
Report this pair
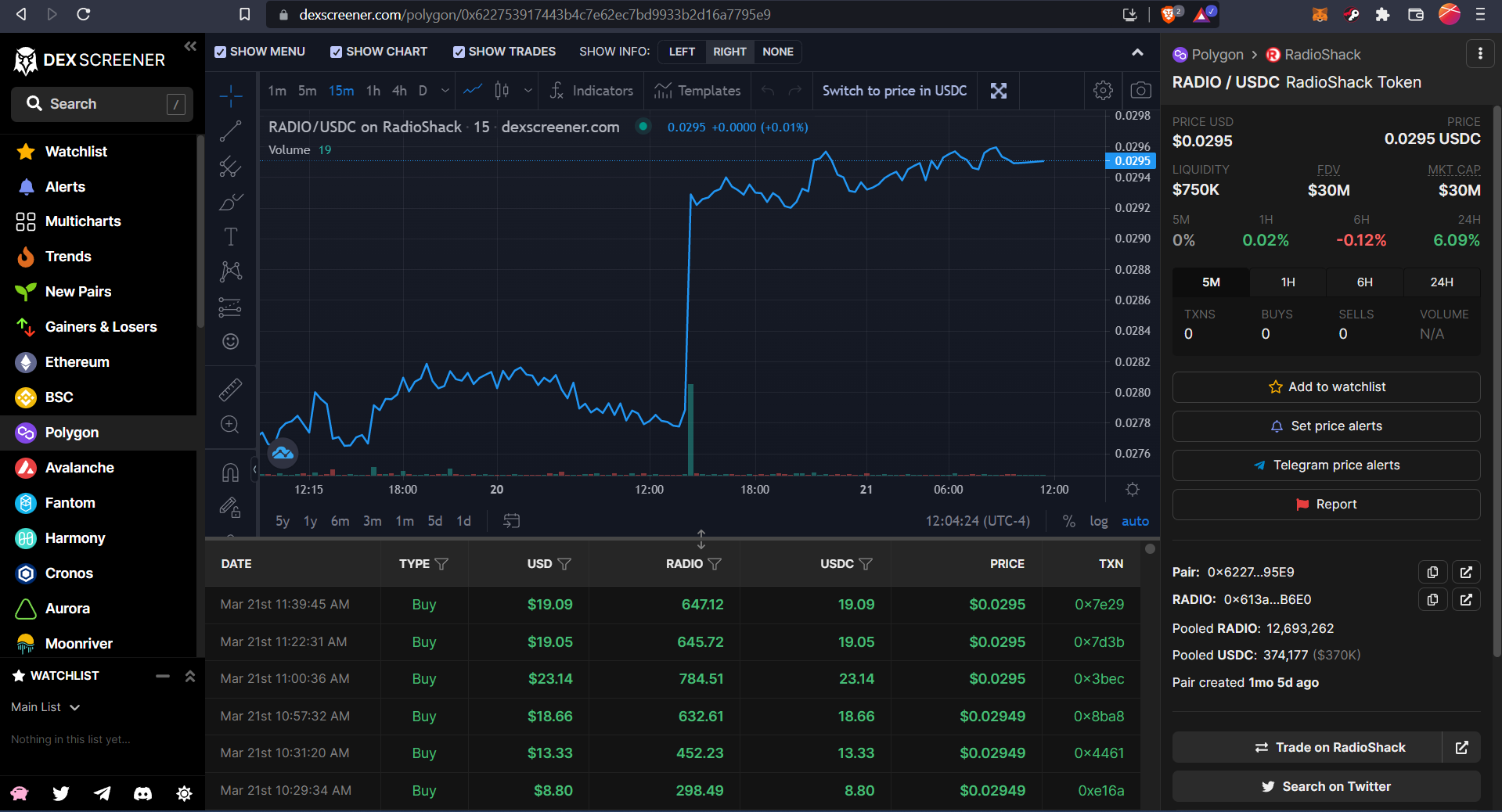tap(1326, 505)
